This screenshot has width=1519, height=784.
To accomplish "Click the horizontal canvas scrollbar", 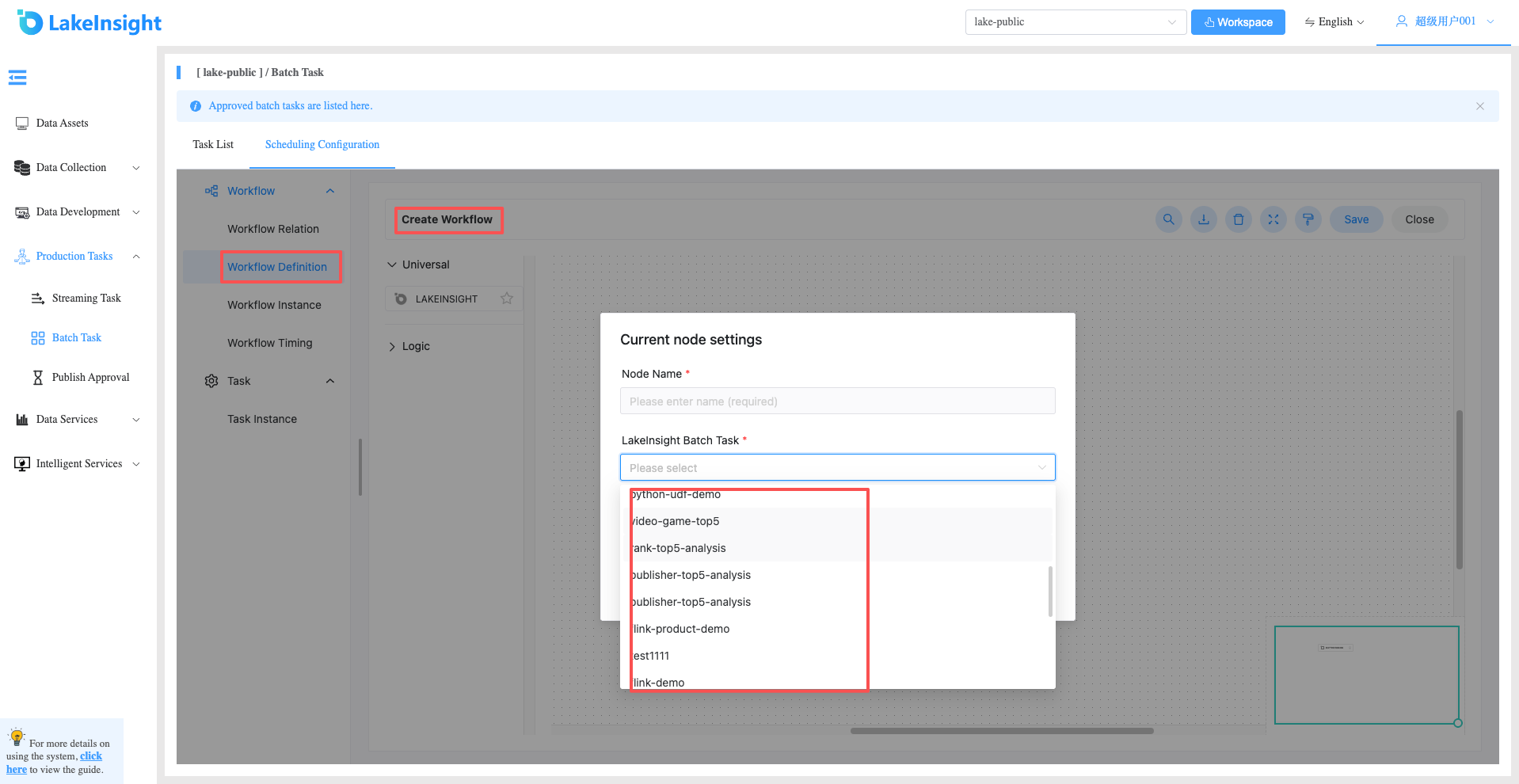I will coord(1002,731).
